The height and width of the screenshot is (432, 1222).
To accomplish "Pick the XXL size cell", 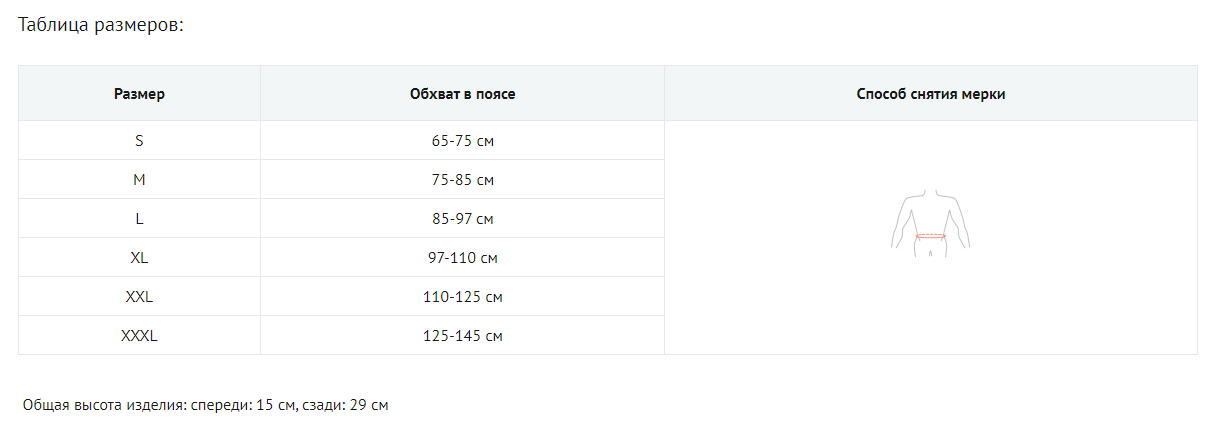I will pyautogui.click(x=139, y=297).
